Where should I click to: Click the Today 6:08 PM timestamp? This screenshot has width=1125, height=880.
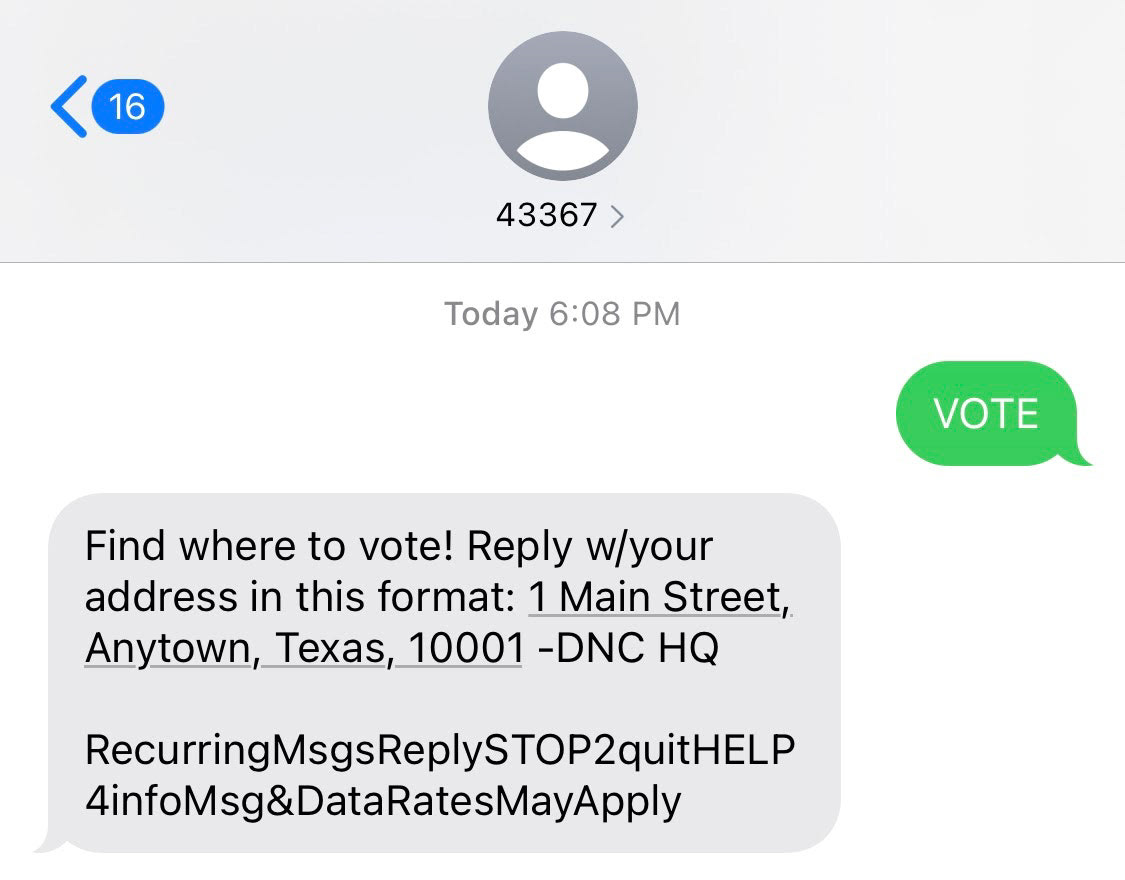tap(562, 314)
